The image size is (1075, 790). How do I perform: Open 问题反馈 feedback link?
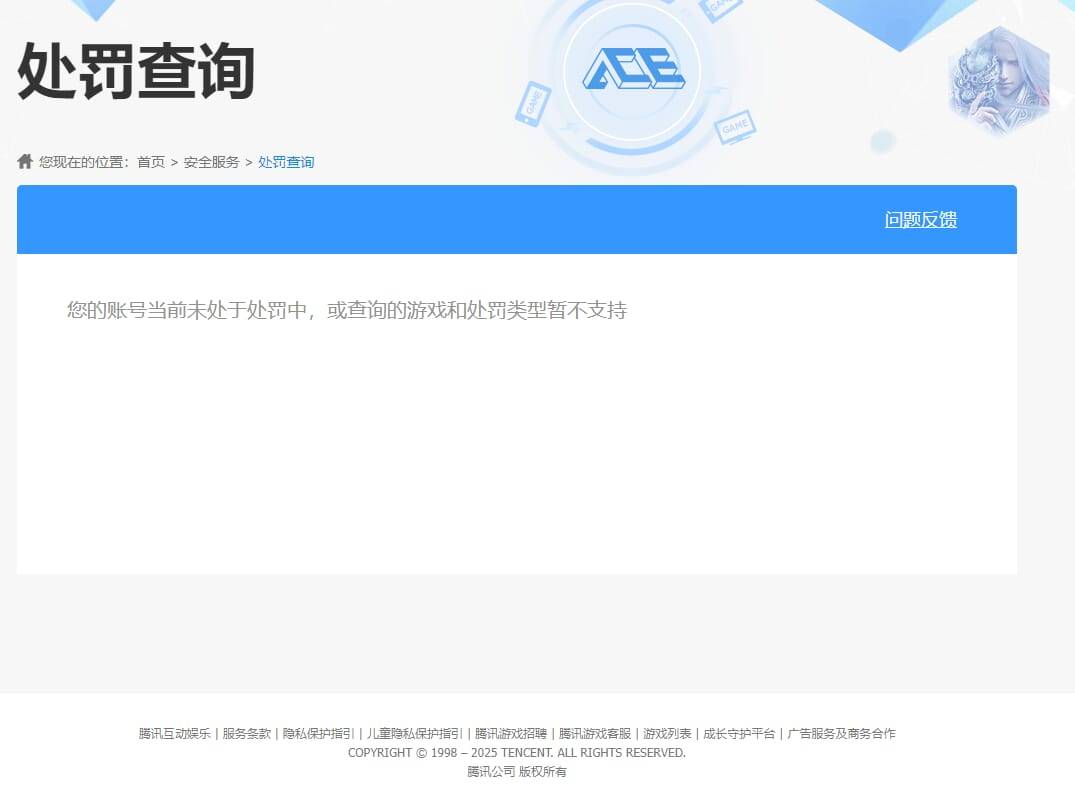point(920,219)
